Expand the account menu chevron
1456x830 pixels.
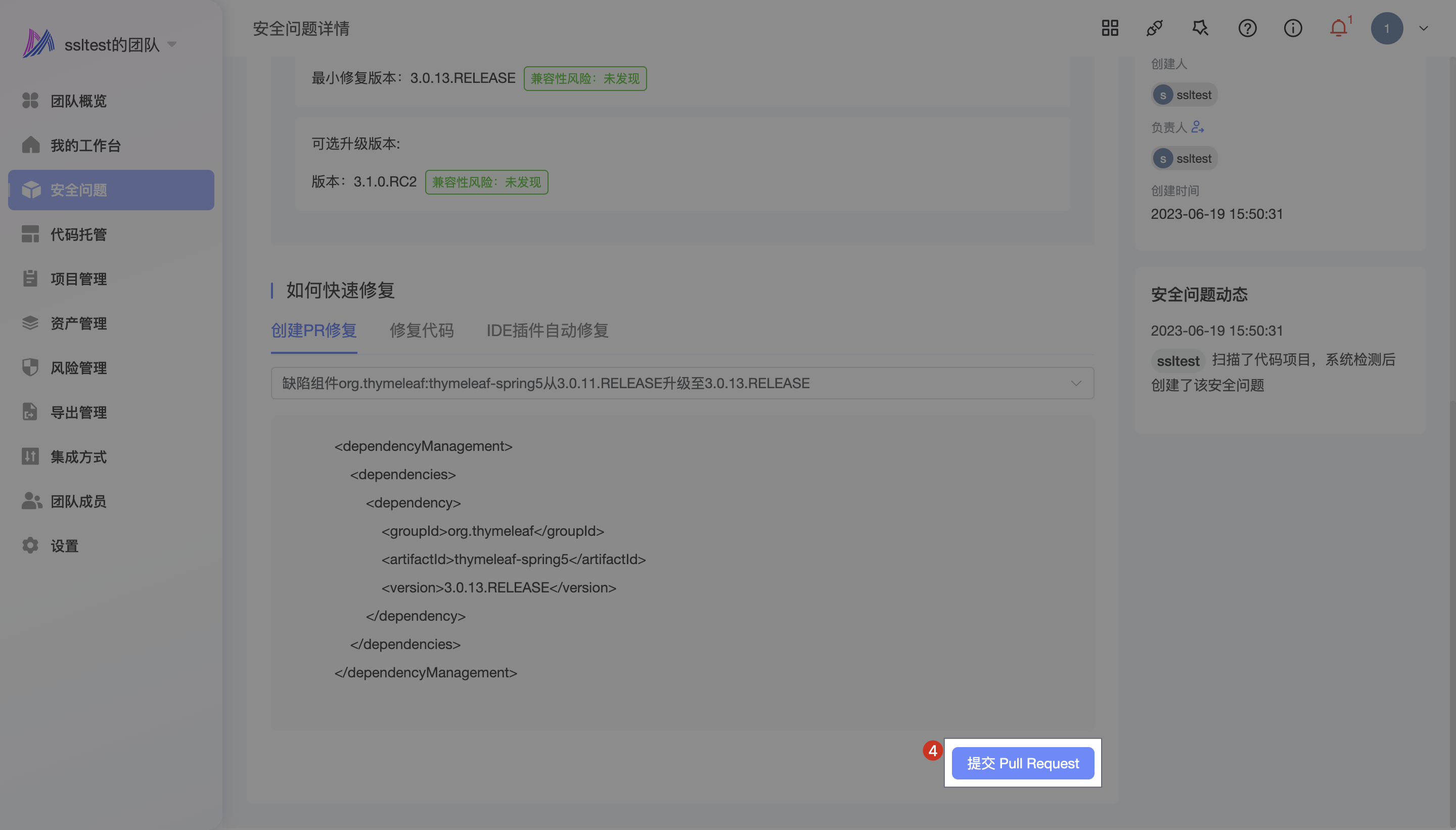coord(1423,28)
